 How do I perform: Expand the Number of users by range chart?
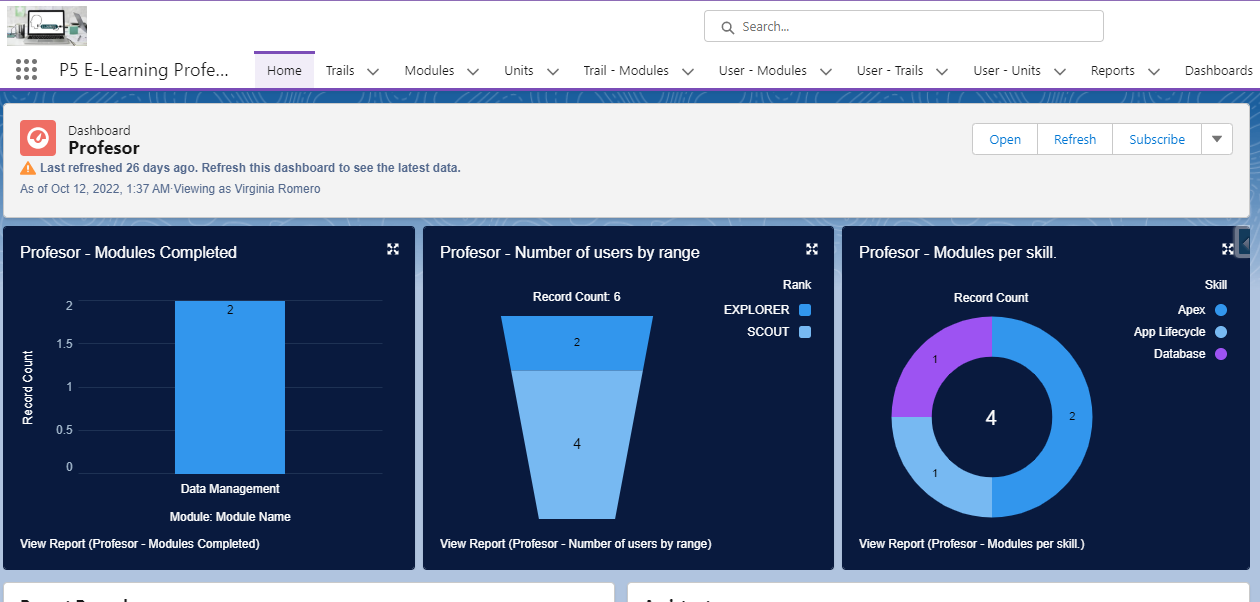pyautogui.click(x=812, y=249)
